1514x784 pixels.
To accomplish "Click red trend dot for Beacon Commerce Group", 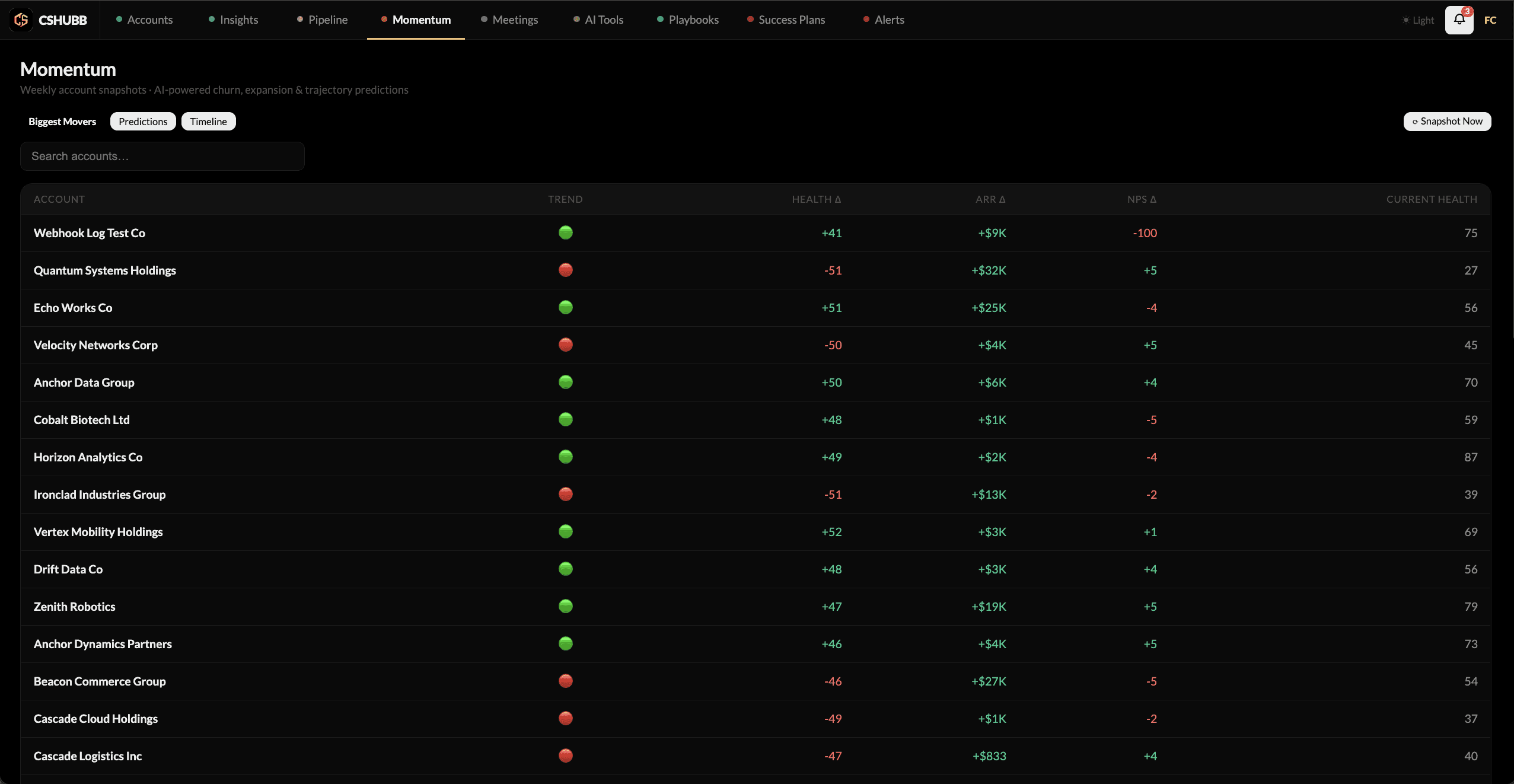I will pyautogui.click(x=566, y=681).
